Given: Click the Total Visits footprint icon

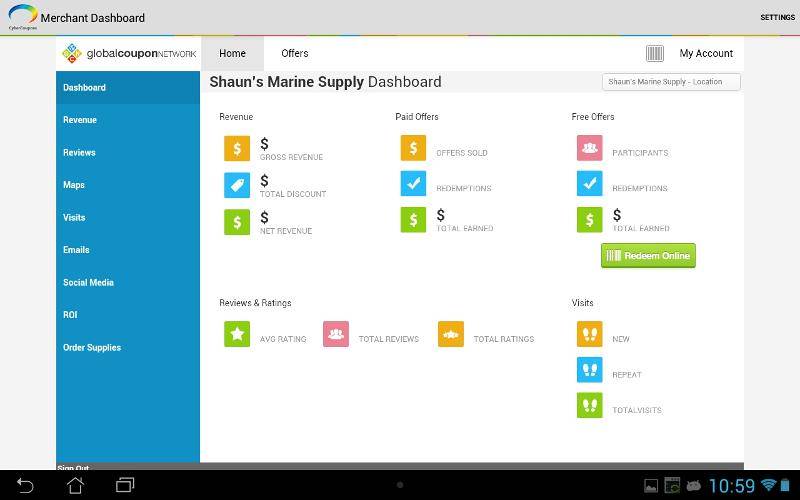Looking at the screenshot, I should [x=590, y=405].
